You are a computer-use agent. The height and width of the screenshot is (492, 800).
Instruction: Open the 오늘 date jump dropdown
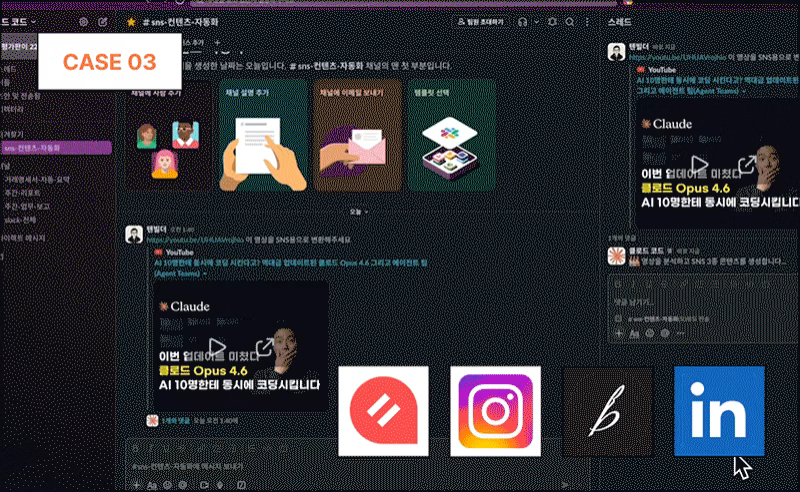point(359,211)
